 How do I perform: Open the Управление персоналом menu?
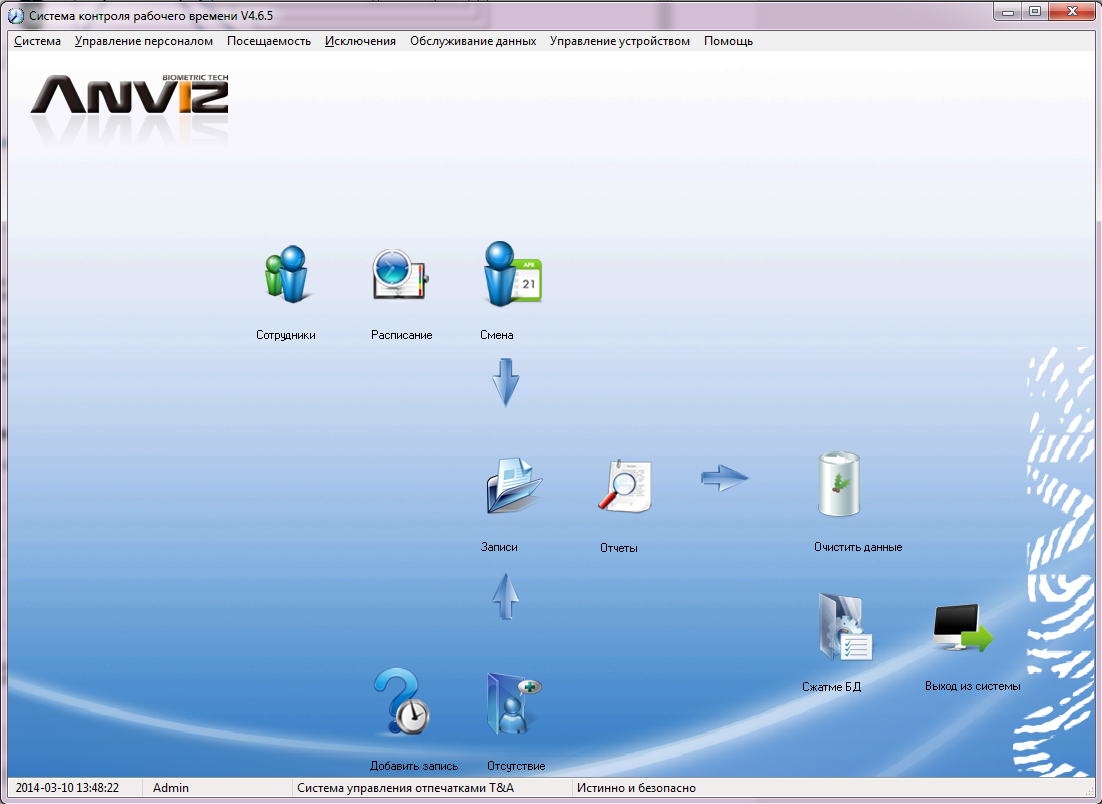pyautogui.click(x=144, y=41)
